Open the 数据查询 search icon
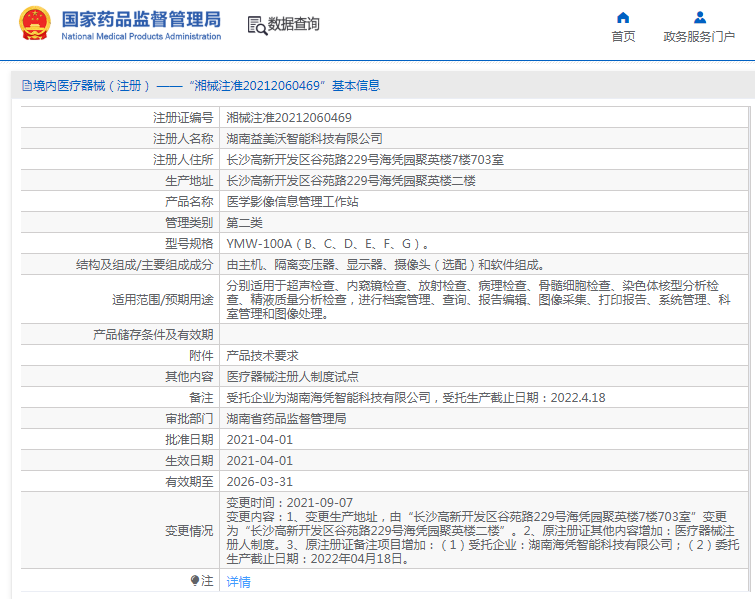This screenshot has height=599, width=755. [x=257, y=25]
